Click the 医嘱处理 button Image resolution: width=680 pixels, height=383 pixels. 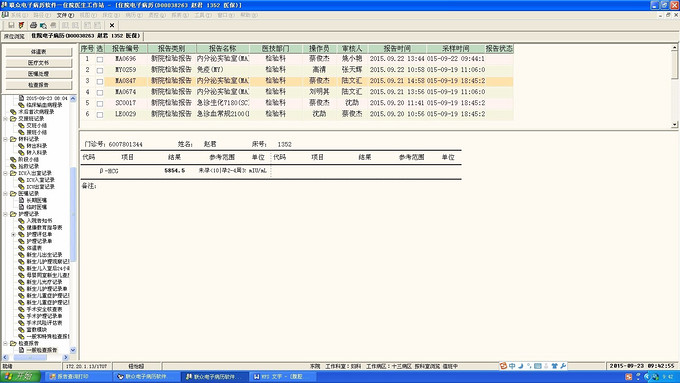point(38,74)
